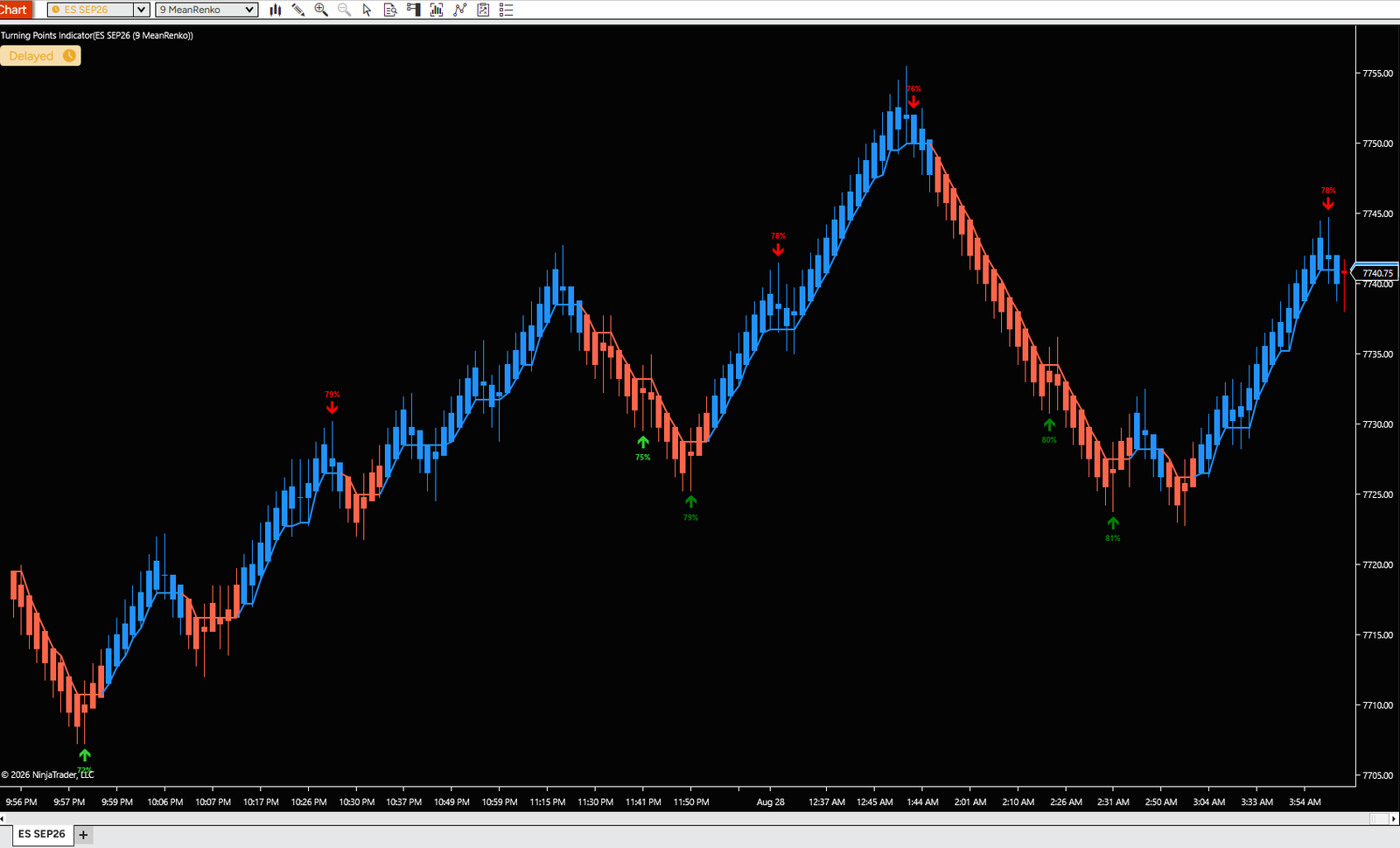This screenshot has width=1400, height=848.
Task: Click the 7740.75 current price marker
Action: click(1376, 273)
